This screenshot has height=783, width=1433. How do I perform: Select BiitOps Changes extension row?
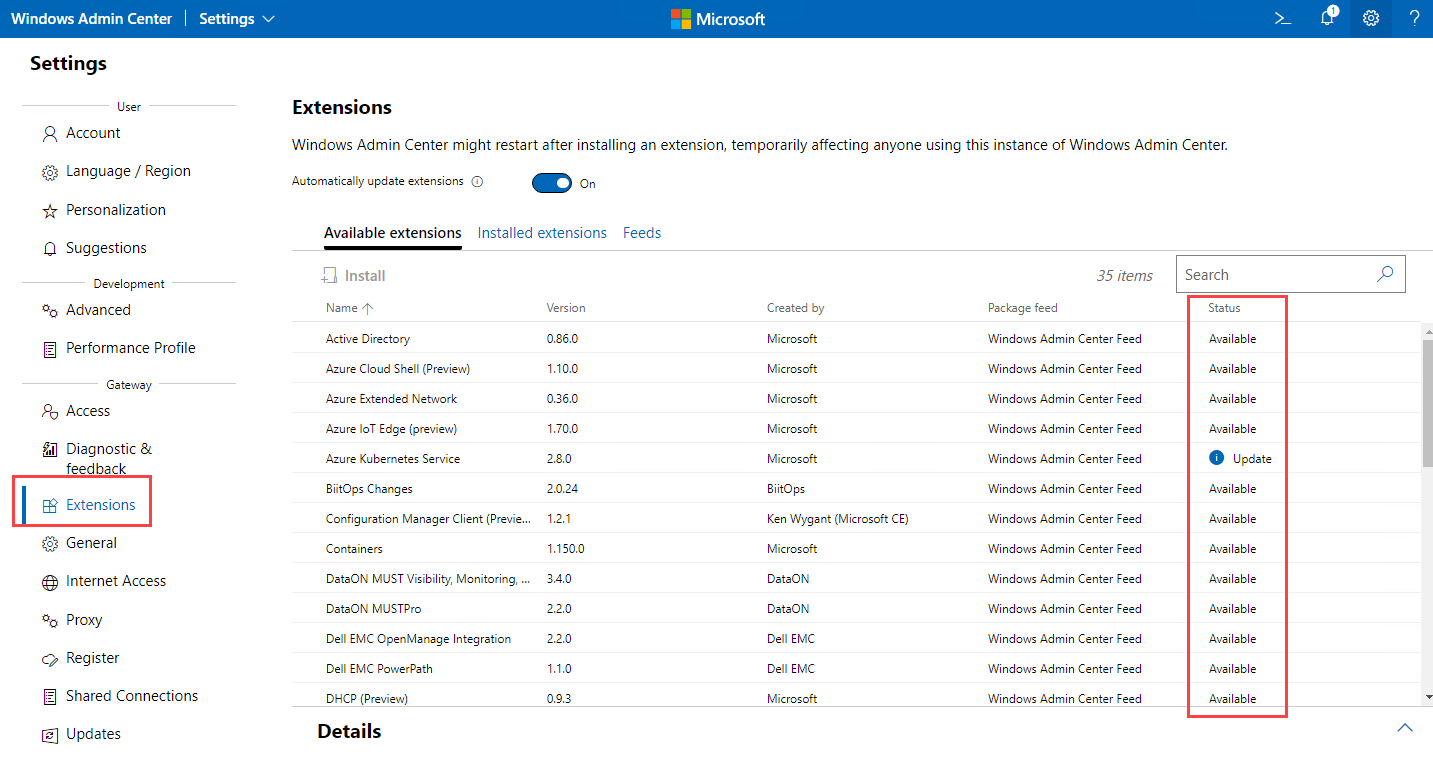pos(856,488)
